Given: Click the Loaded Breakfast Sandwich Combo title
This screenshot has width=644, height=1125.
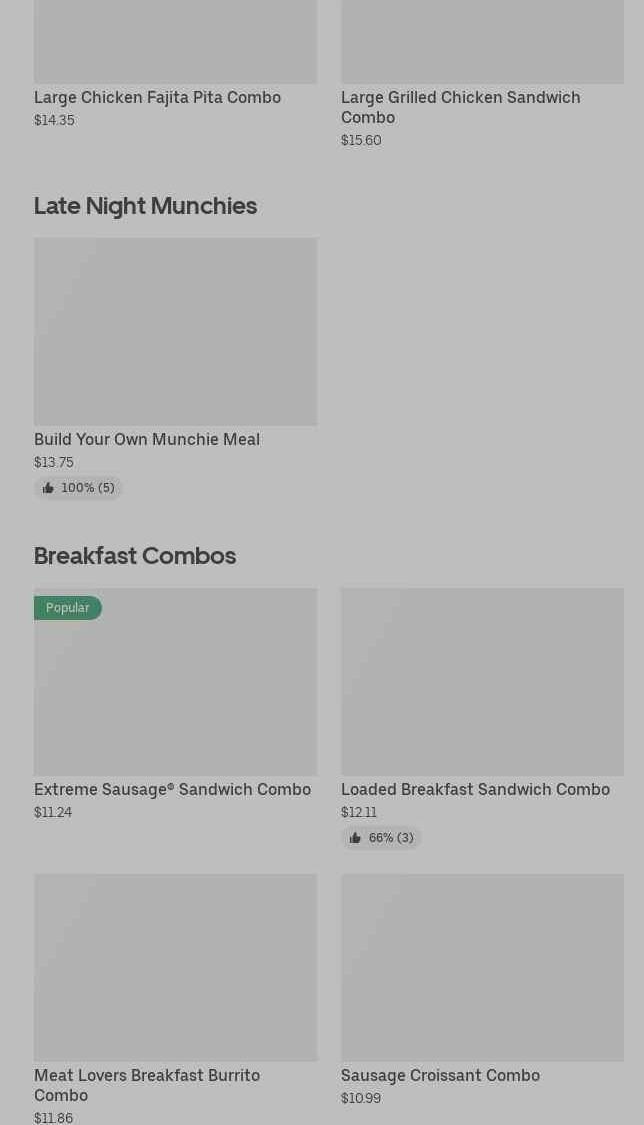Looking at the screenshot, I should [475, 789].
